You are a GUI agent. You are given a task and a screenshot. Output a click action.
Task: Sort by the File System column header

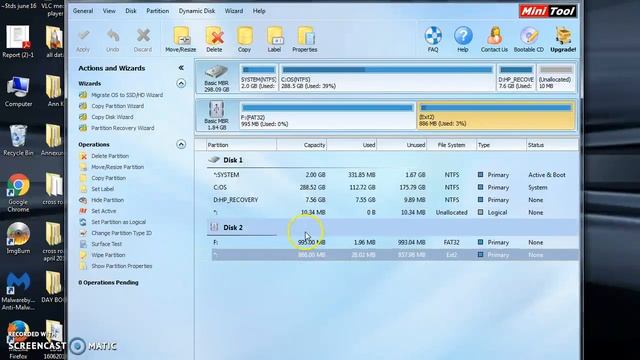[x=451, y=145]
